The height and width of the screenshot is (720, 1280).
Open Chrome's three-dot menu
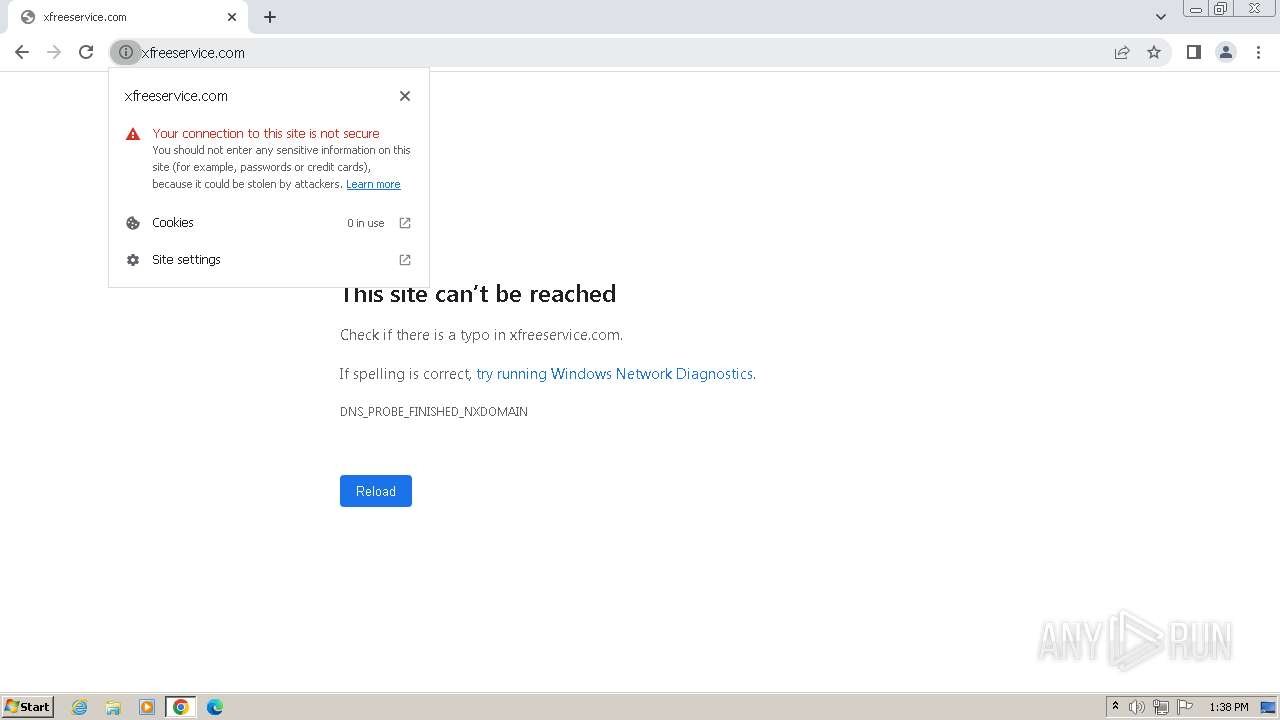coord(1258,52)
